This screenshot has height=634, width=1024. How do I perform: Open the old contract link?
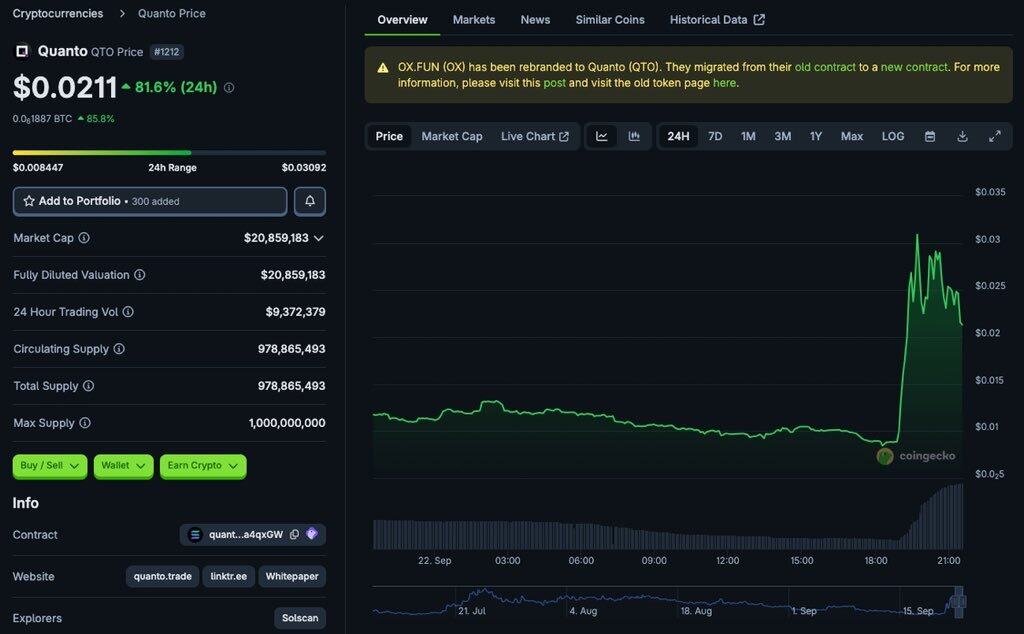click(x=825, y=67)
